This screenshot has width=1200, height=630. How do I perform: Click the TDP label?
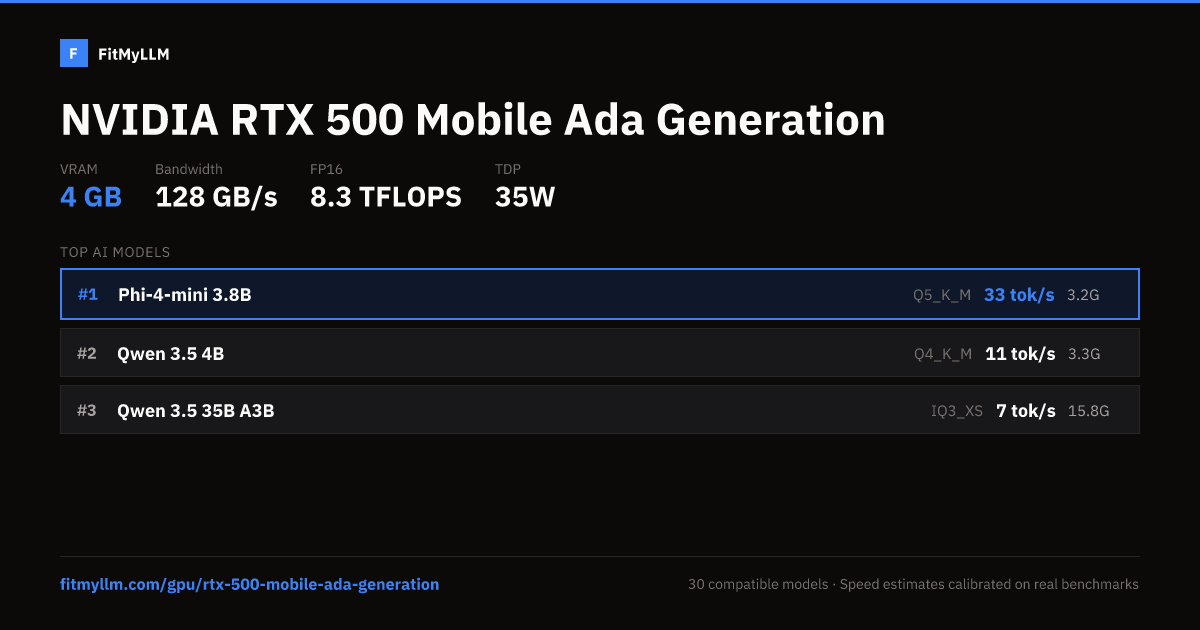pyautogui.click(x=508, y=169)
